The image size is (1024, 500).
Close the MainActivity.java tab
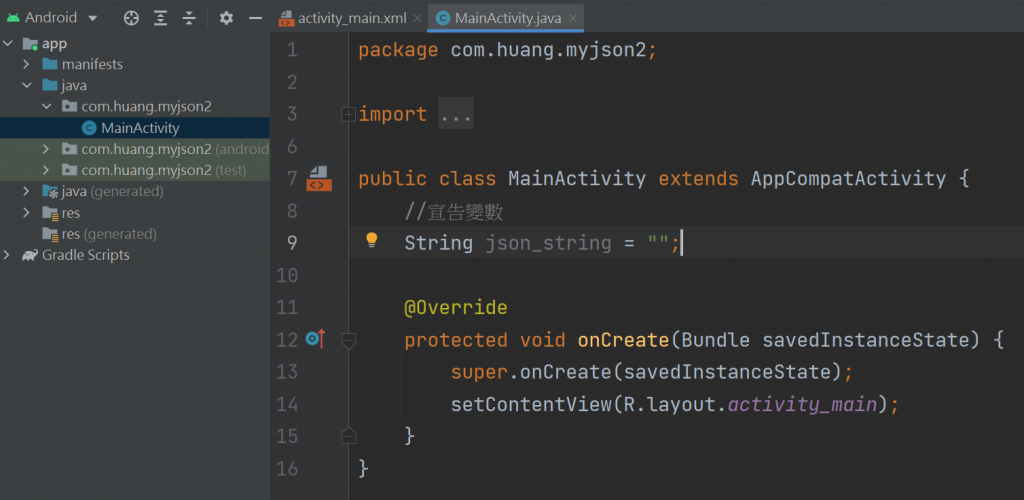[573, 18]
